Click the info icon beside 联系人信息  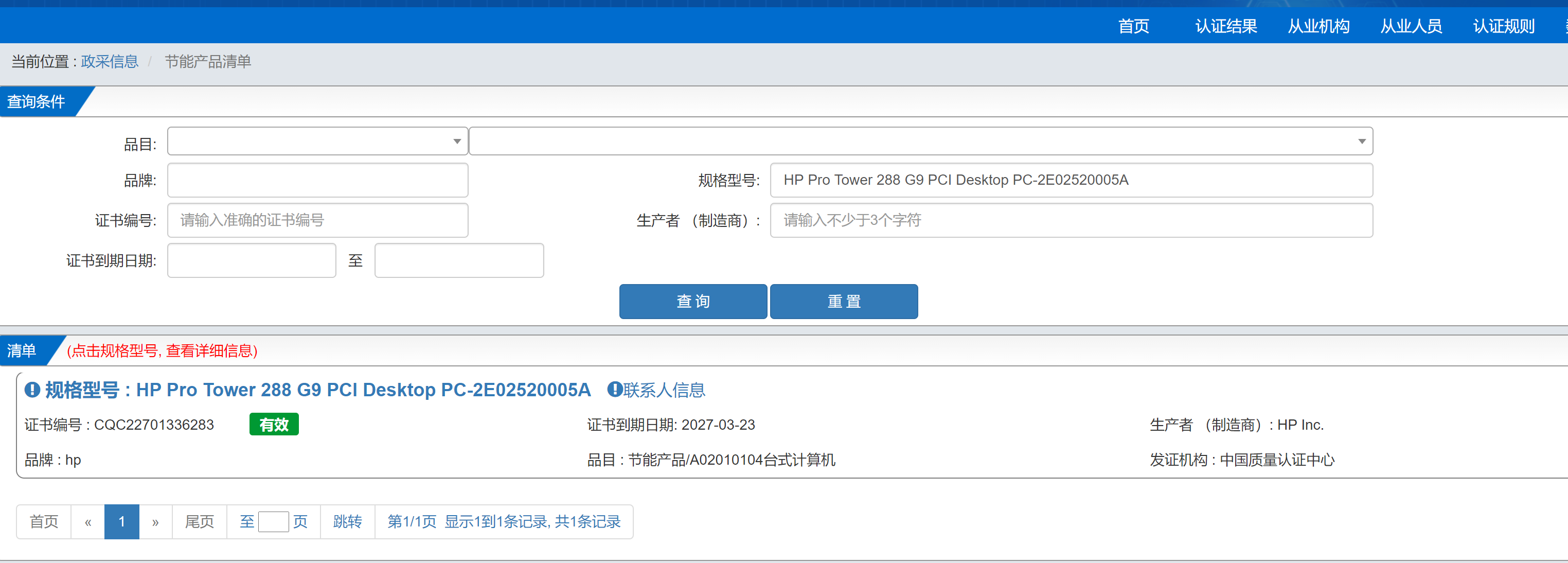pyautogui.click(x=615, y=390)
